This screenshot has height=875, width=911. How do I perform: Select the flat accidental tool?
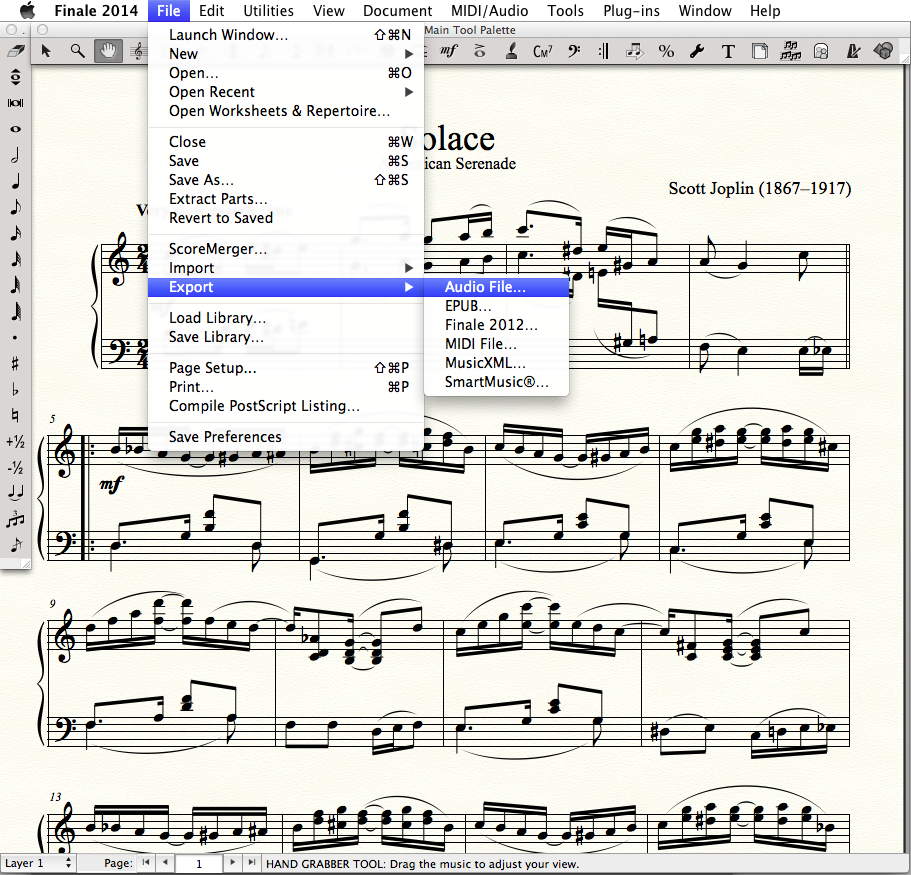click(x=16, y=390)
